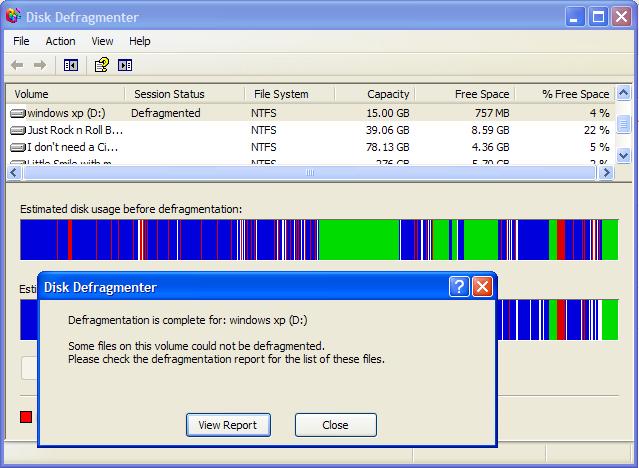Click the '22 %' free space percentage cell

click(597, 130)
